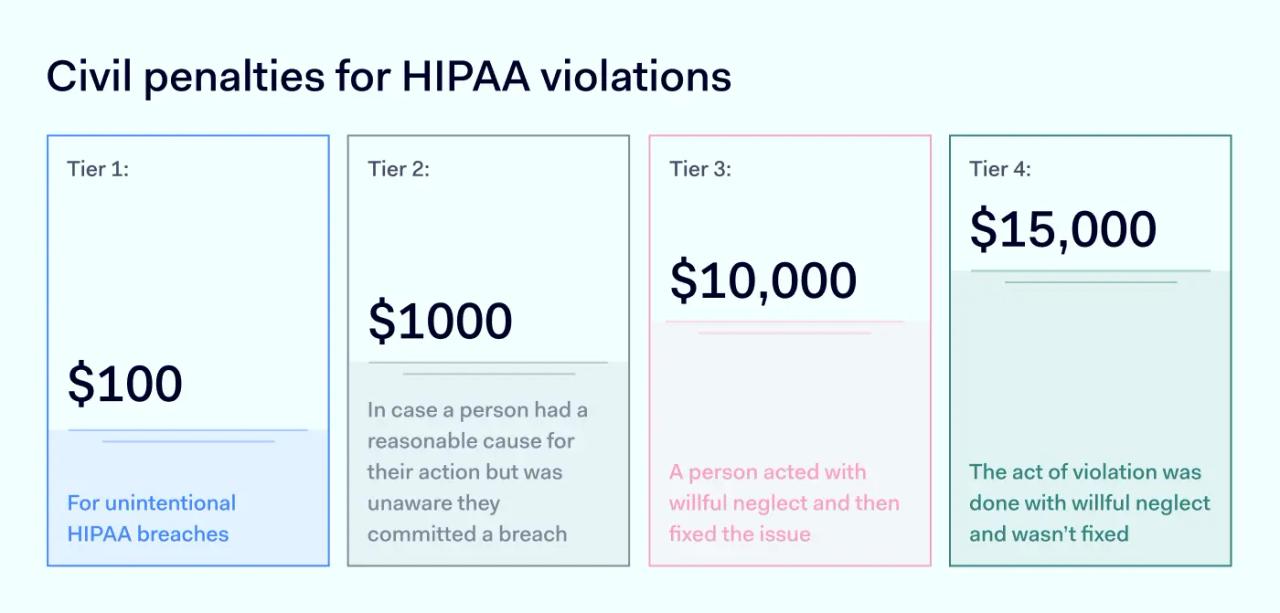Click the willful neglect then fixed text
The height and width of the screenshot is (613, 1280).
tap(784, 502)
